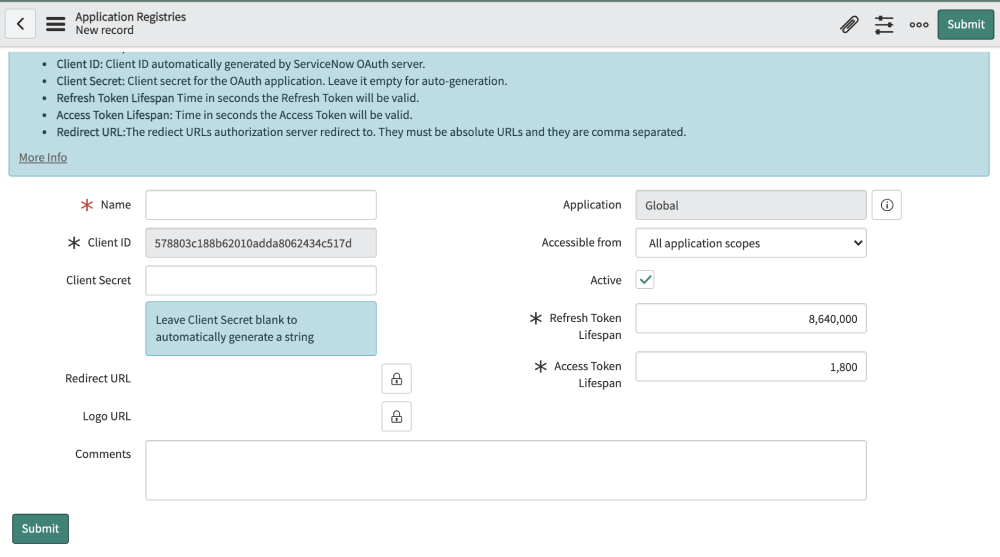Viewport: 1000px width, 557px height.
Task: Click the read-only Client ID field
Action: 260,243
